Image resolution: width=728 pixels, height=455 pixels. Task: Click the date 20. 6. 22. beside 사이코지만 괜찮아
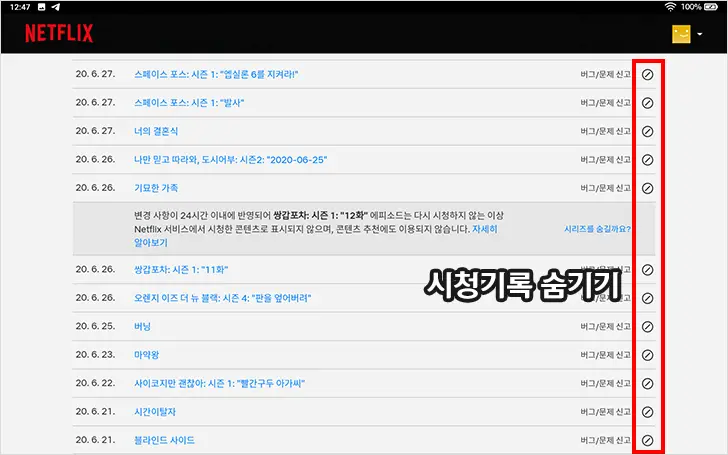coord(95,383)
